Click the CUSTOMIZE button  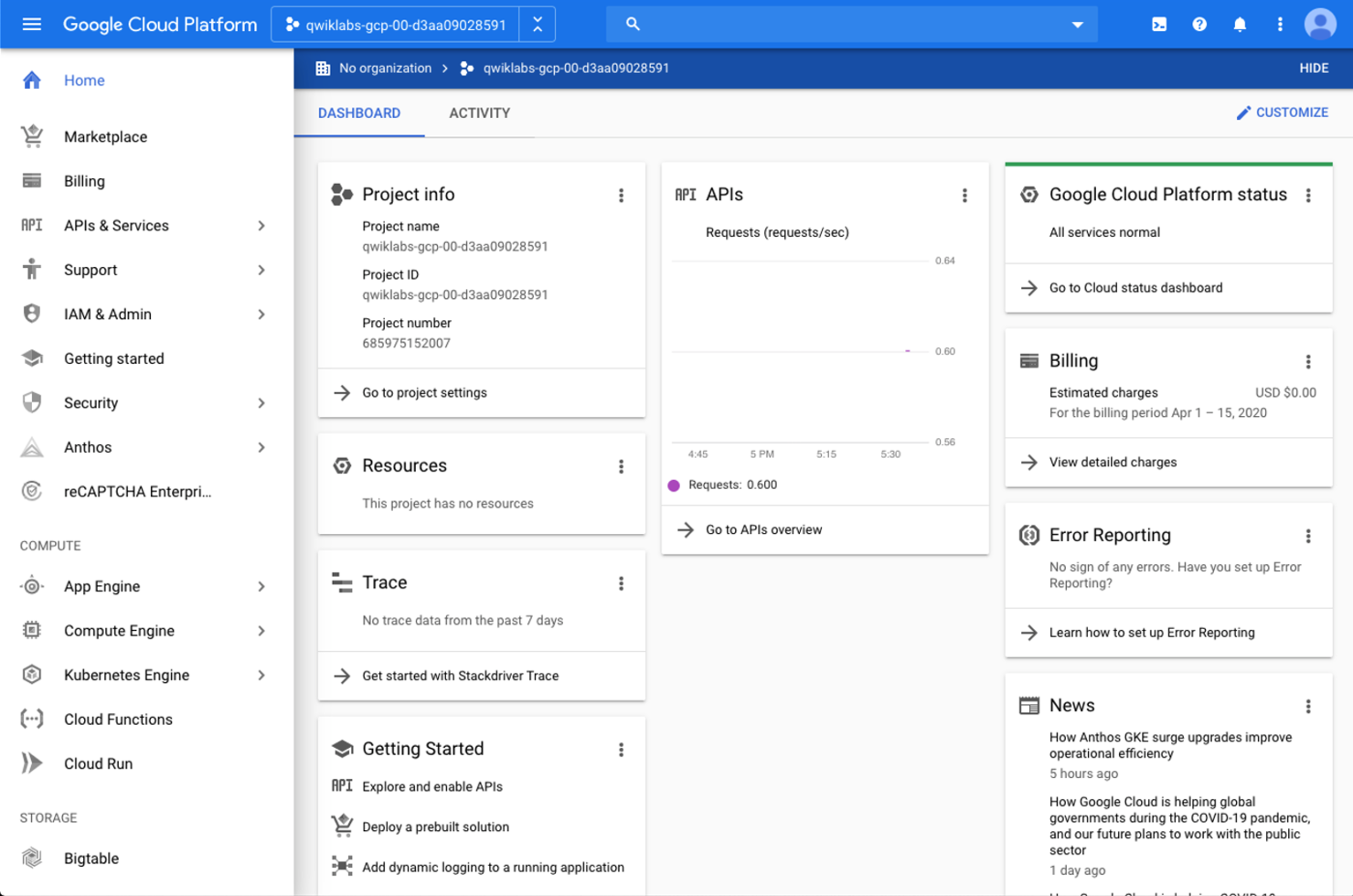pyautogui.click(x=1283, y=112)
